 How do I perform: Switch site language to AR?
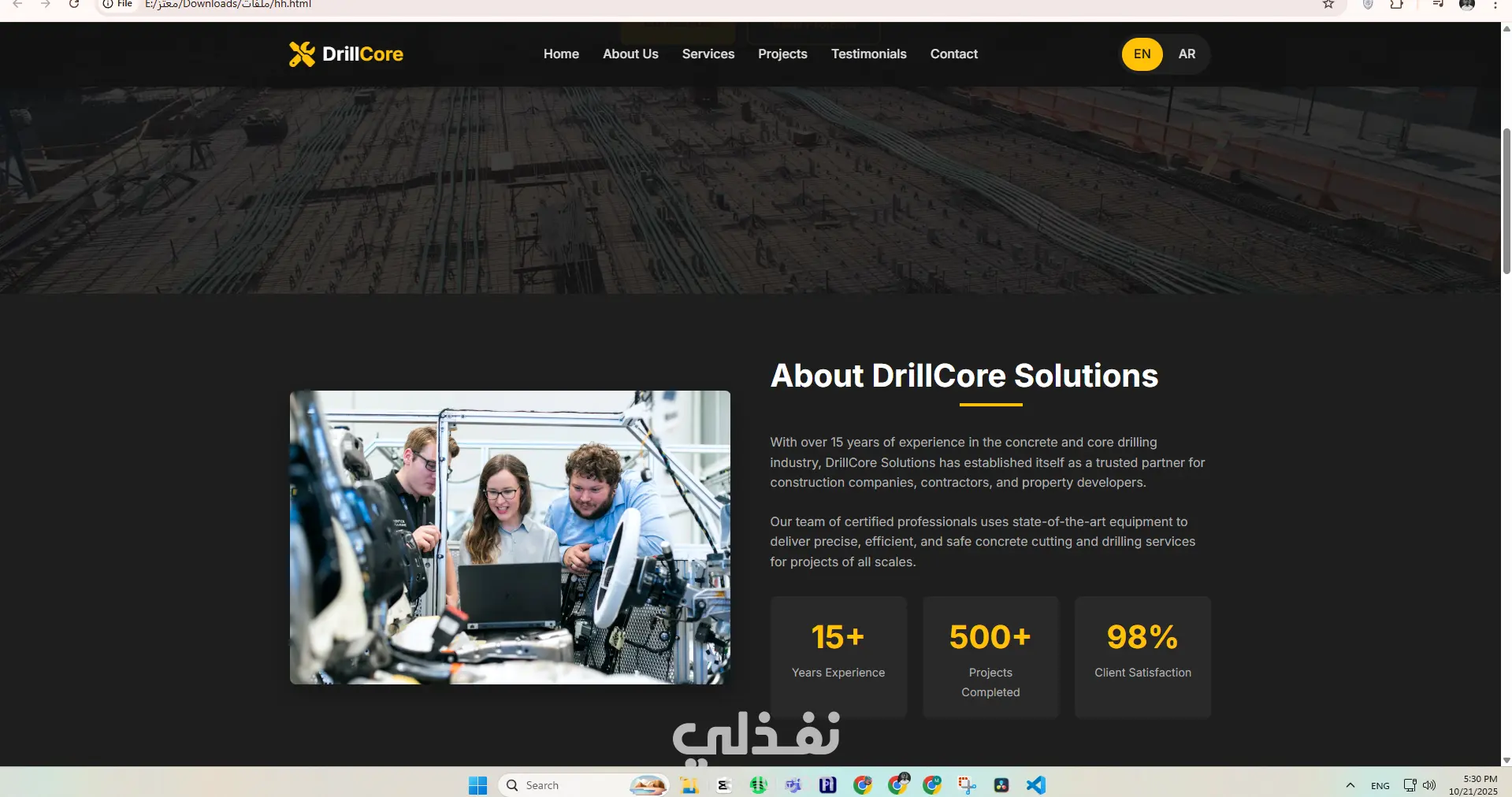1187,54
